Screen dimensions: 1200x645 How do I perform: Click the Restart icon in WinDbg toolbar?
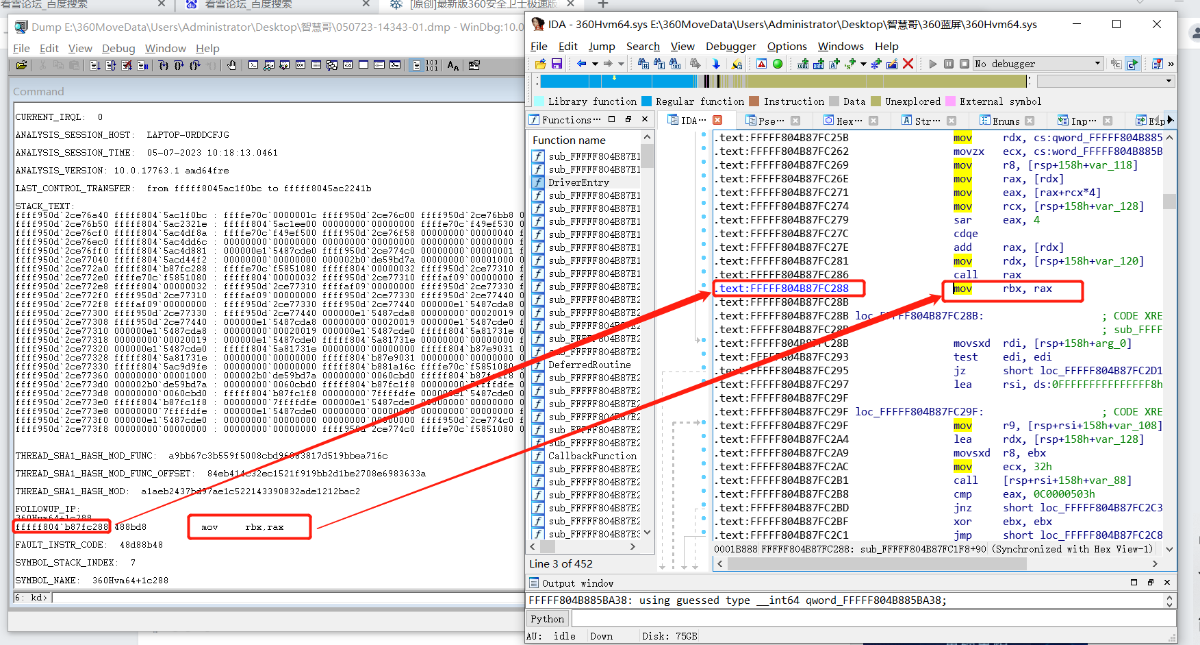pyautogui.click(x=110, y=65)
